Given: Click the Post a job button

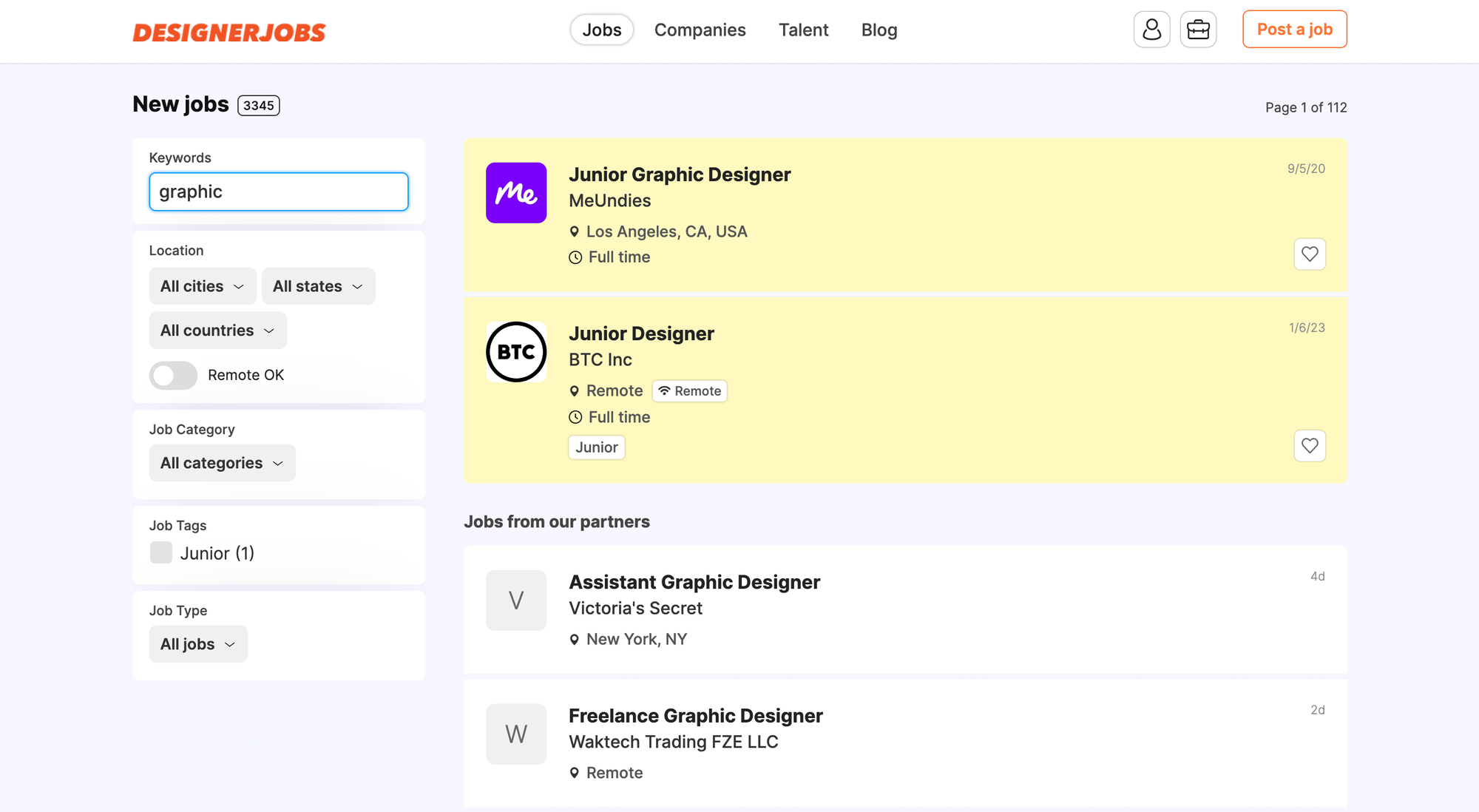Looking at the screenshot, I should coord(1294,30).
